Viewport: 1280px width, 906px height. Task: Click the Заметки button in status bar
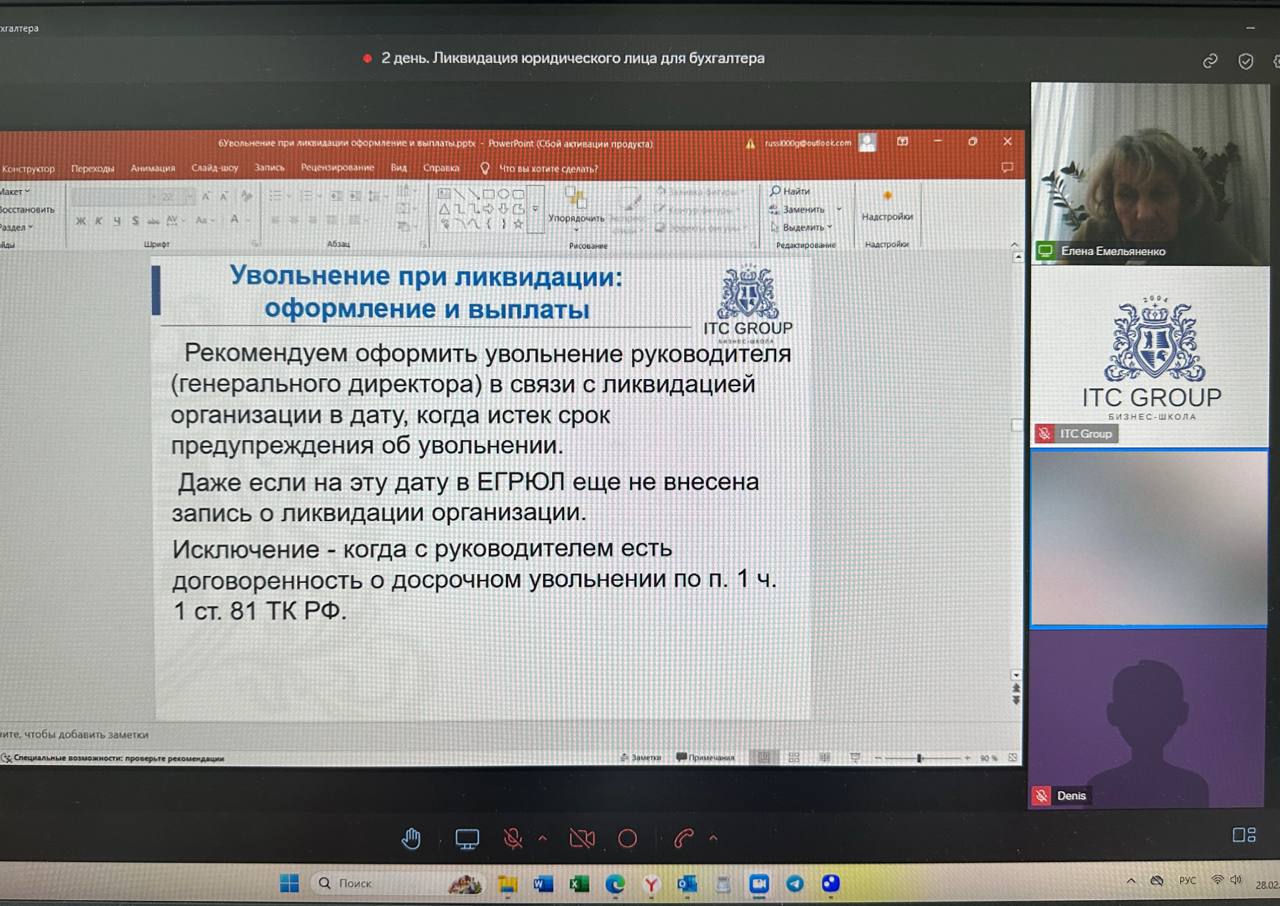point(641,758)
